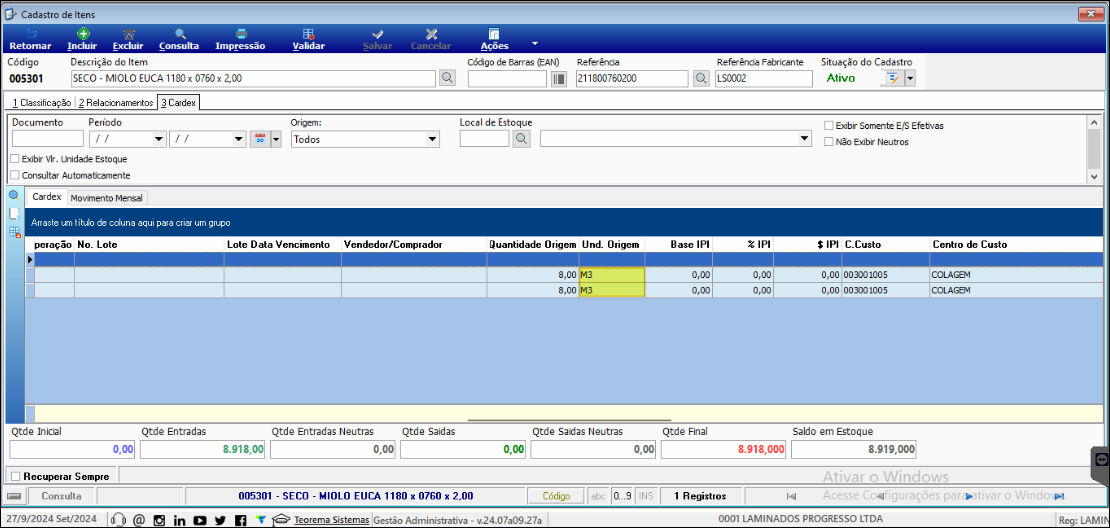Click the 0..9 numeric mode indicator
The width and height of the screenshot is (1110, 528).
[x=622, y=496]
